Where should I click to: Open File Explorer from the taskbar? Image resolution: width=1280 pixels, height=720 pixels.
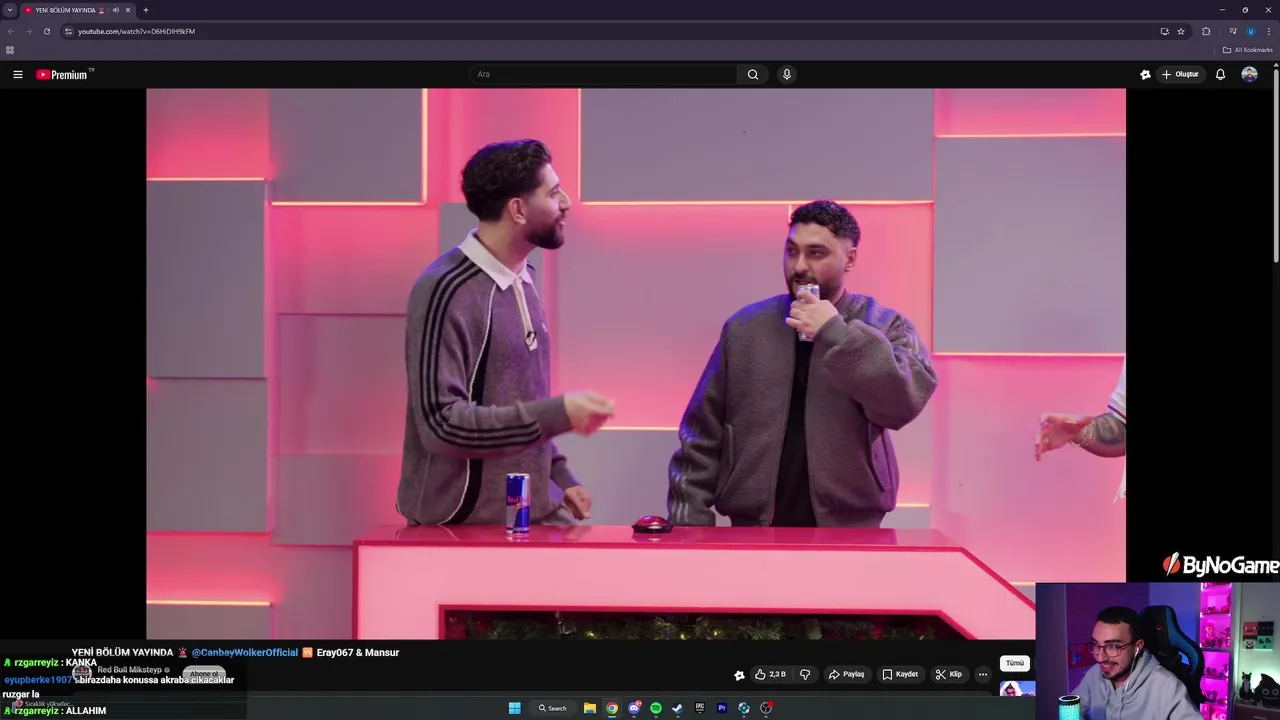590,708
